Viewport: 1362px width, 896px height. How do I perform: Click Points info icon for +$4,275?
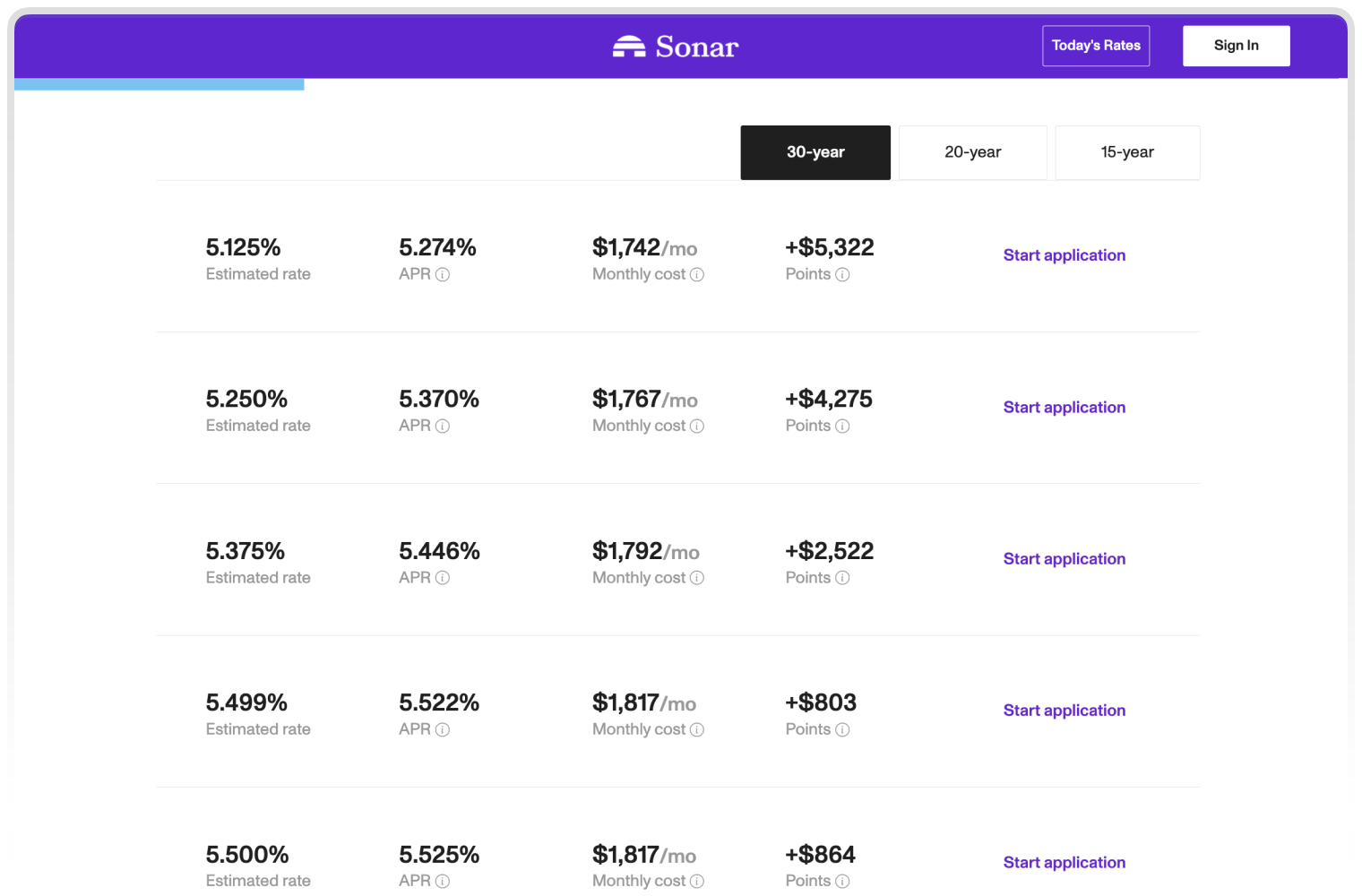pos(842,426)
